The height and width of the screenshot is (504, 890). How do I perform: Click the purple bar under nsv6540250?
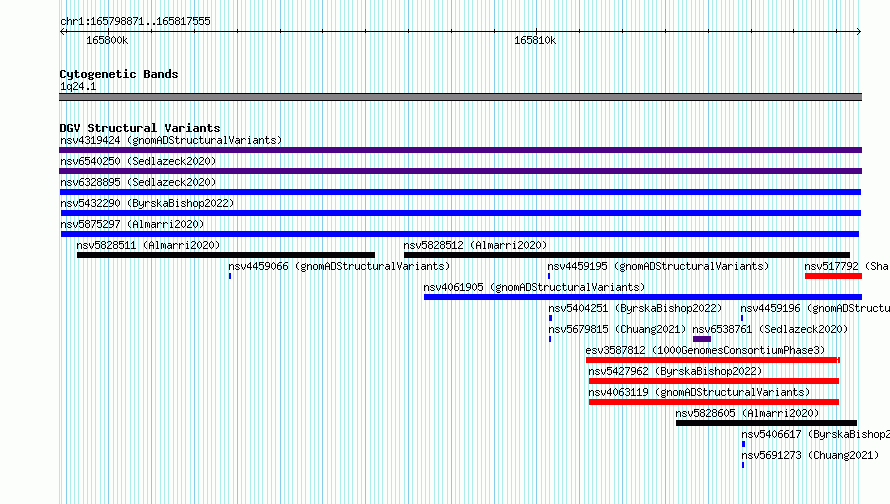(x=460, y=171)
